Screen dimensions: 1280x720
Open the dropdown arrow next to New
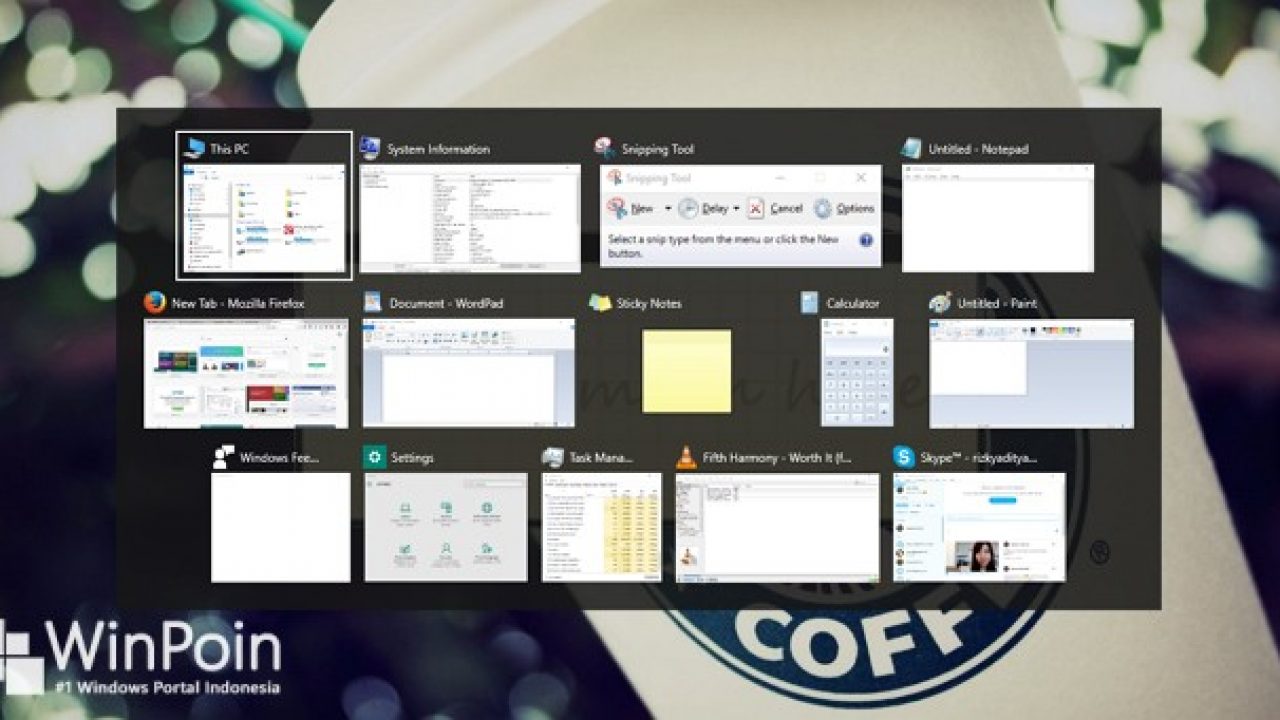point(667,209)
